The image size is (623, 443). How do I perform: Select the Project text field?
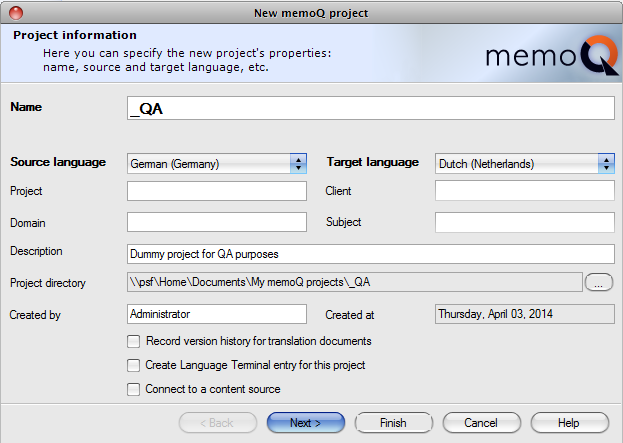216,191
